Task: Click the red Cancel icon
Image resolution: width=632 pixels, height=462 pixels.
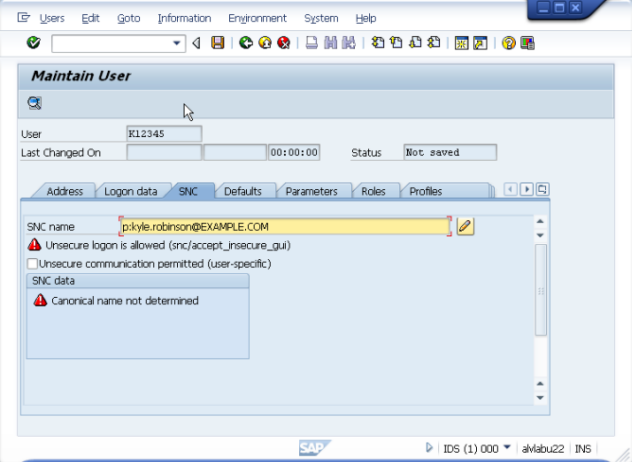Action: pyautogui.click(x=284, y=43)
